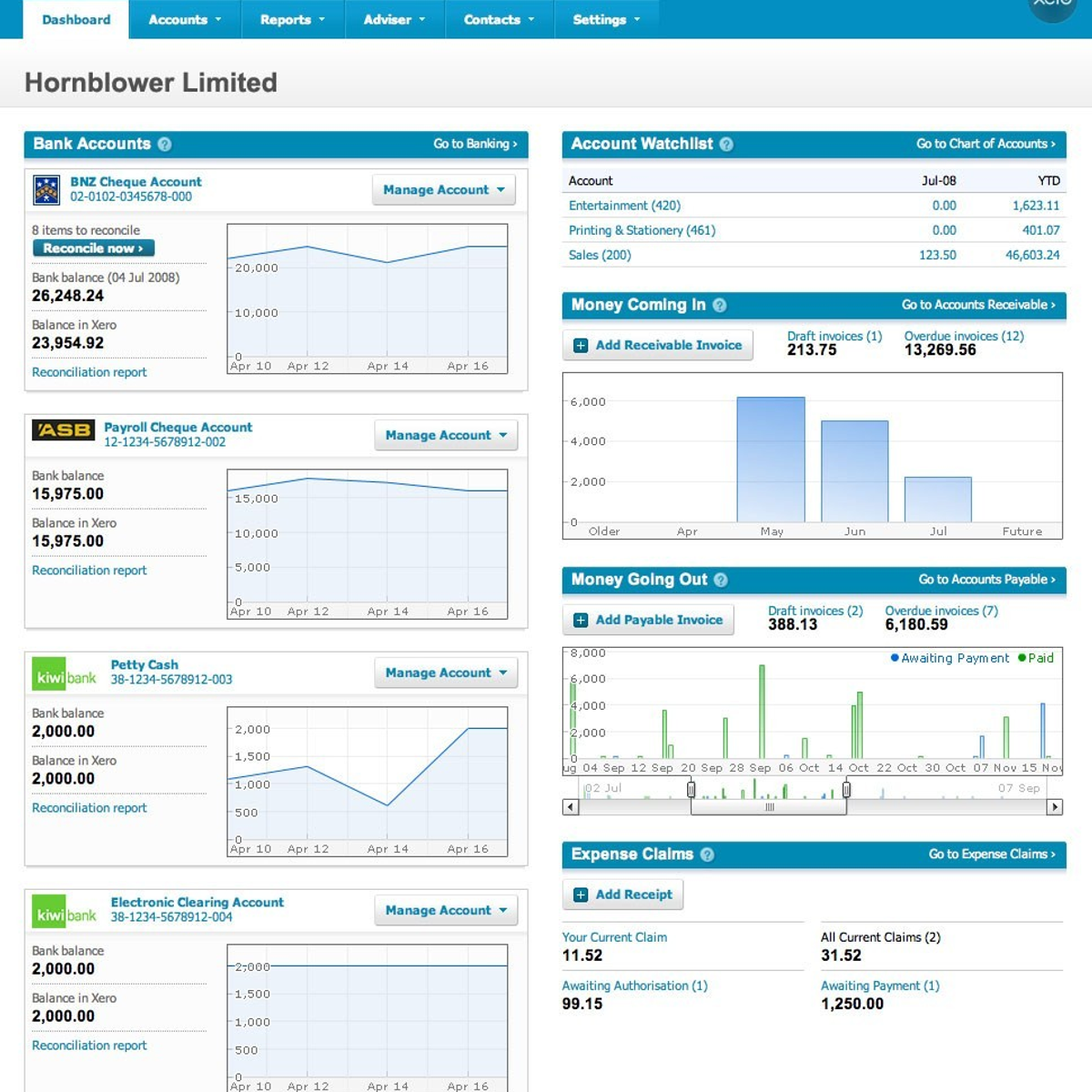
Task: Open the Expense Claims help icon
Action: click(707, 855)
